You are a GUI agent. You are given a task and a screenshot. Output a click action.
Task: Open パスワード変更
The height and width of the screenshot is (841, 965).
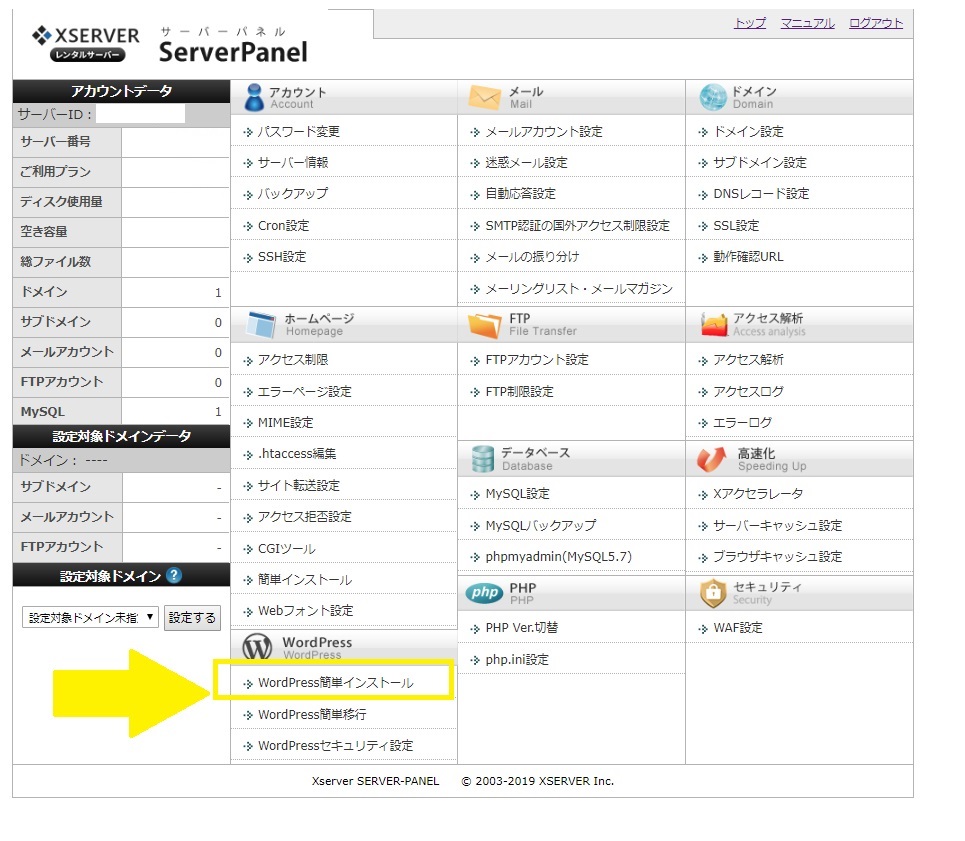tap(298, 132)
